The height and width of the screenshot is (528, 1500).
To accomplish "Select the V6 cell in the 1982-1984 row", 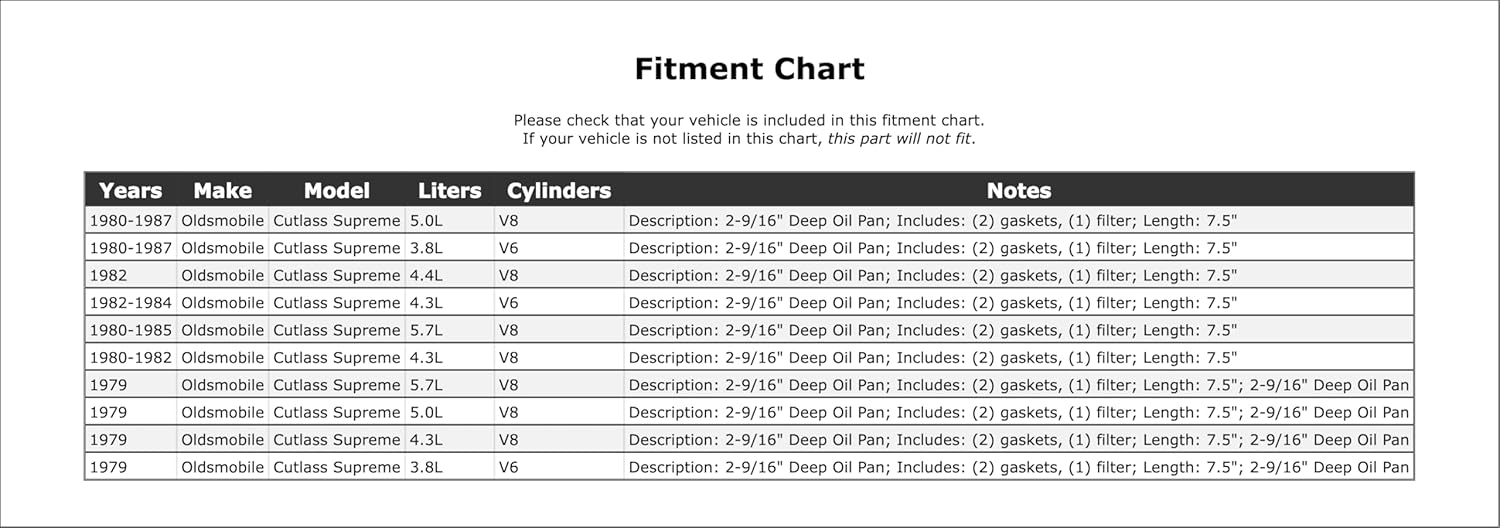I will (x=509, y=303).
